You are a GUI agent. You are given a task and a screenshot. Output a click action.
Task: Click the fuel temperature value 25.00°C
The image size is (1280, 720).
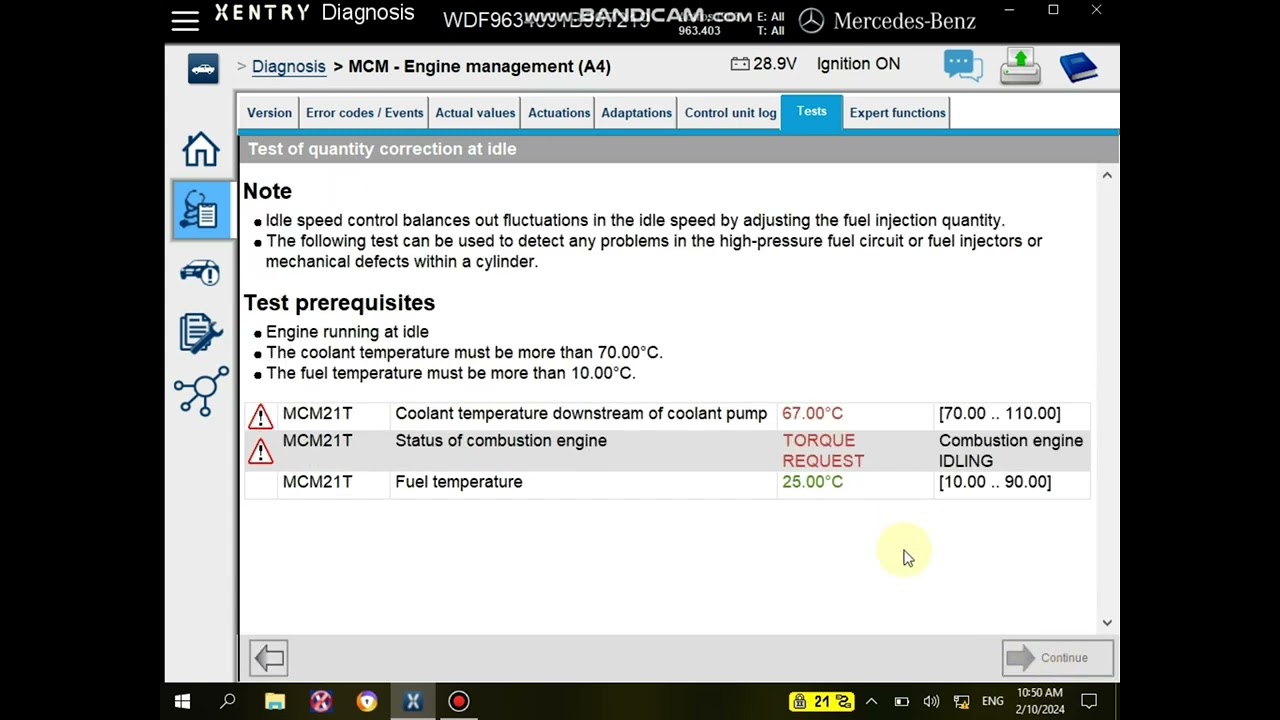(x=812, y=482)
